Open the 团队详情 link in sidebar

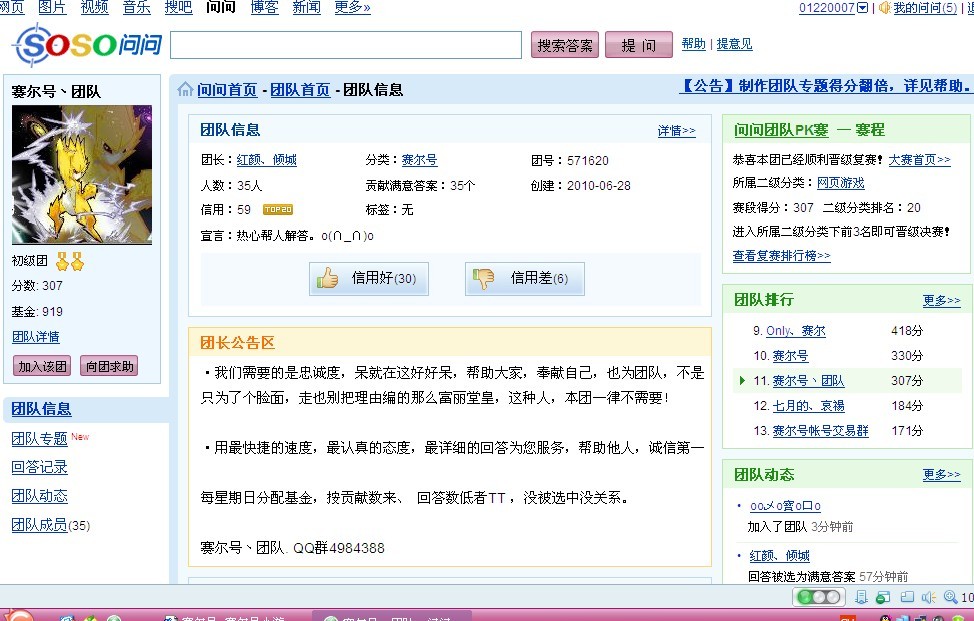click(36, 337)
